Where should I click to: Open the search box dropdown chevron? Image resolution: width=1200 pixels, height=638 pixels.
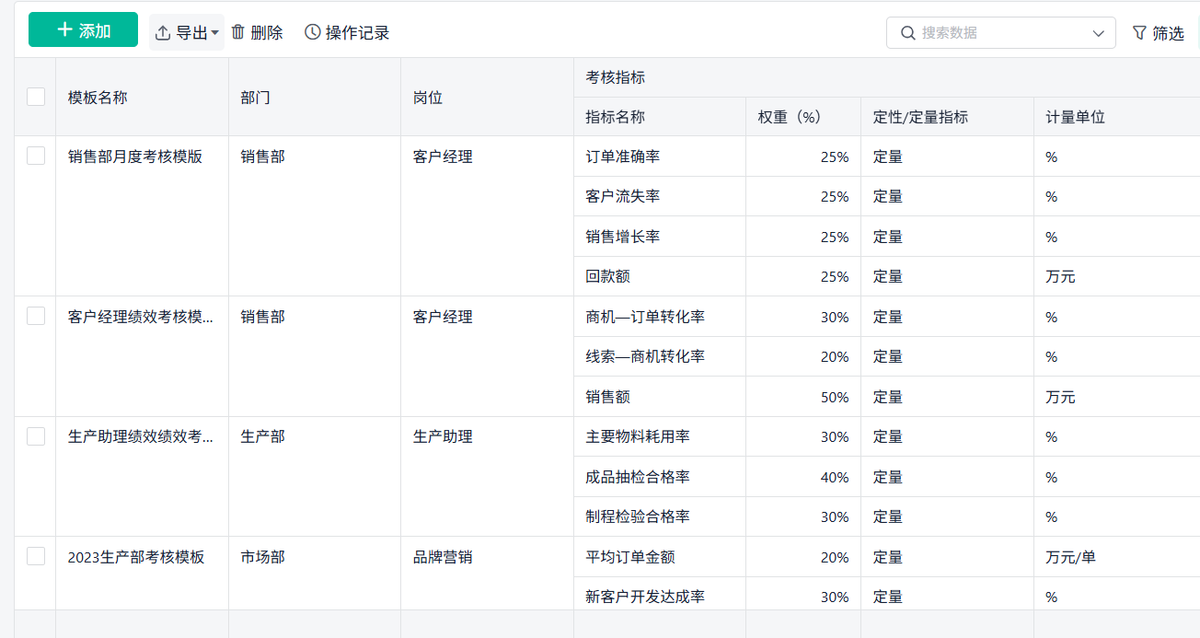click(1098, 33)
